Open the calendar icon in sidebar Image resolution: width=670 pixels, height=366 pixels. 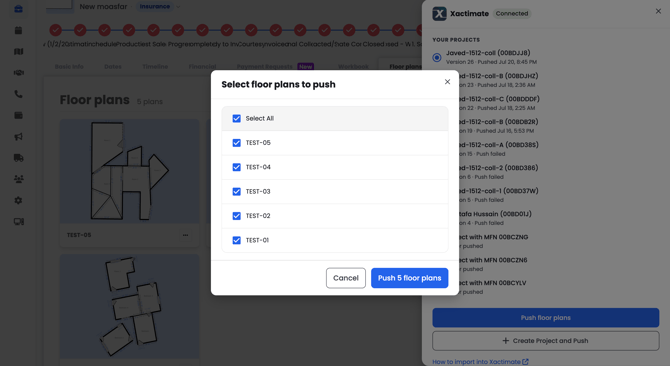pyautogui.click(x=18, y=30)
